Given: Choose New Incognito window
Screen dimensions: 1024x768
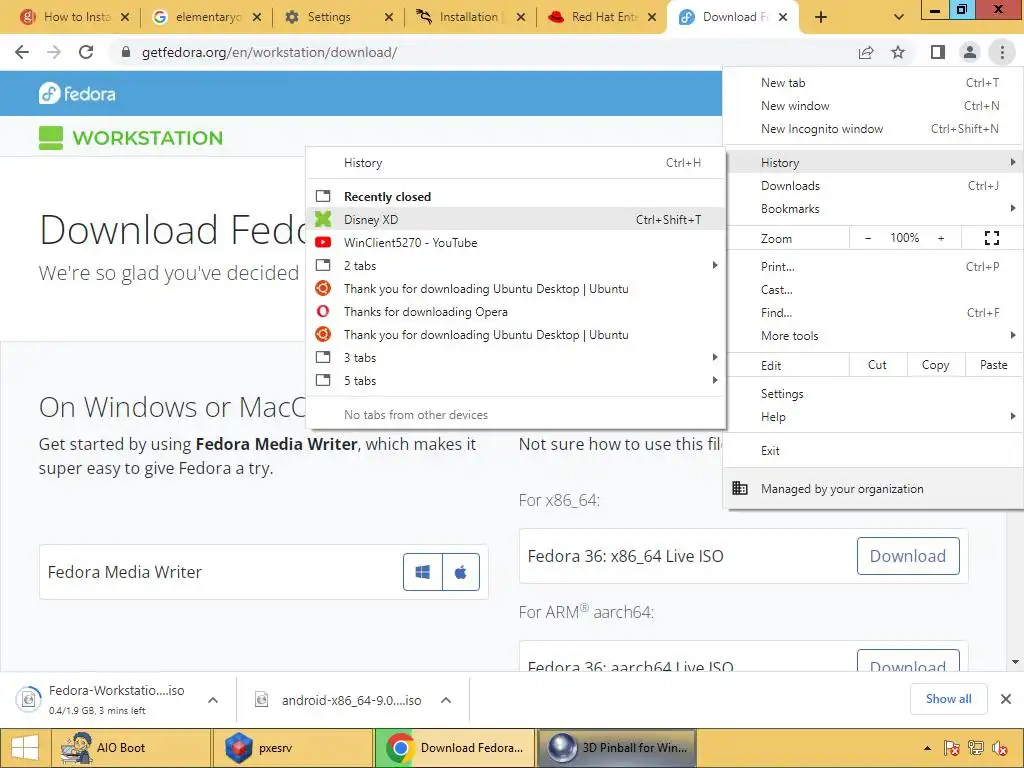Looking at the screenshot, I should 873,129.
